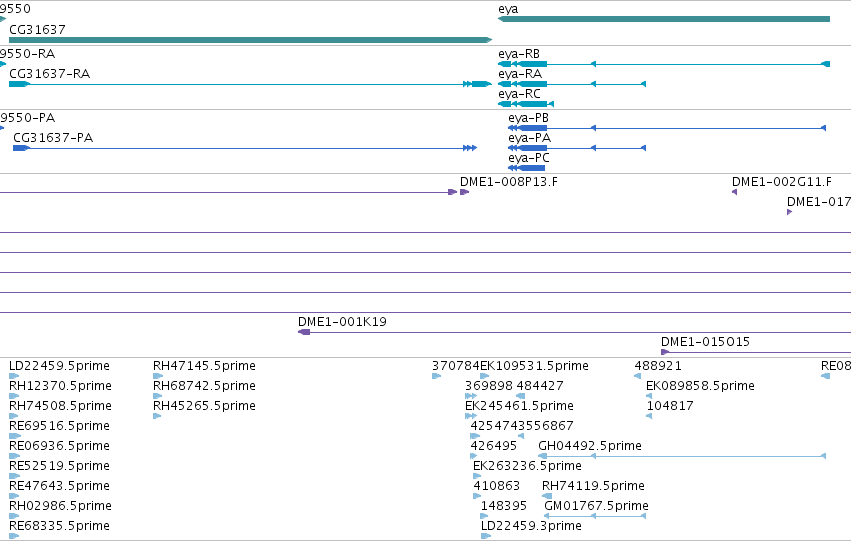Click the RE47643.5prime EST label
The image size is (851, 541).
click(x=59, y=486)
